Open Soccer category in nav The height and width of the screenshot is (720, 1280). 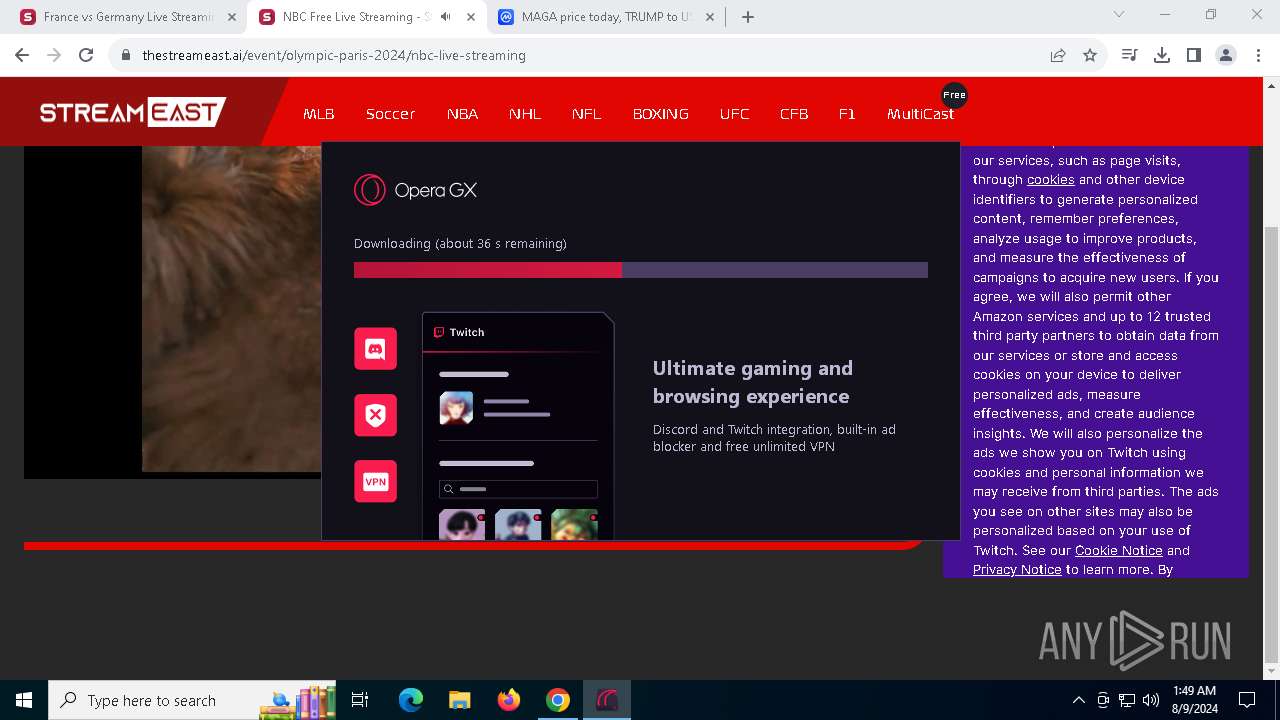390,114
